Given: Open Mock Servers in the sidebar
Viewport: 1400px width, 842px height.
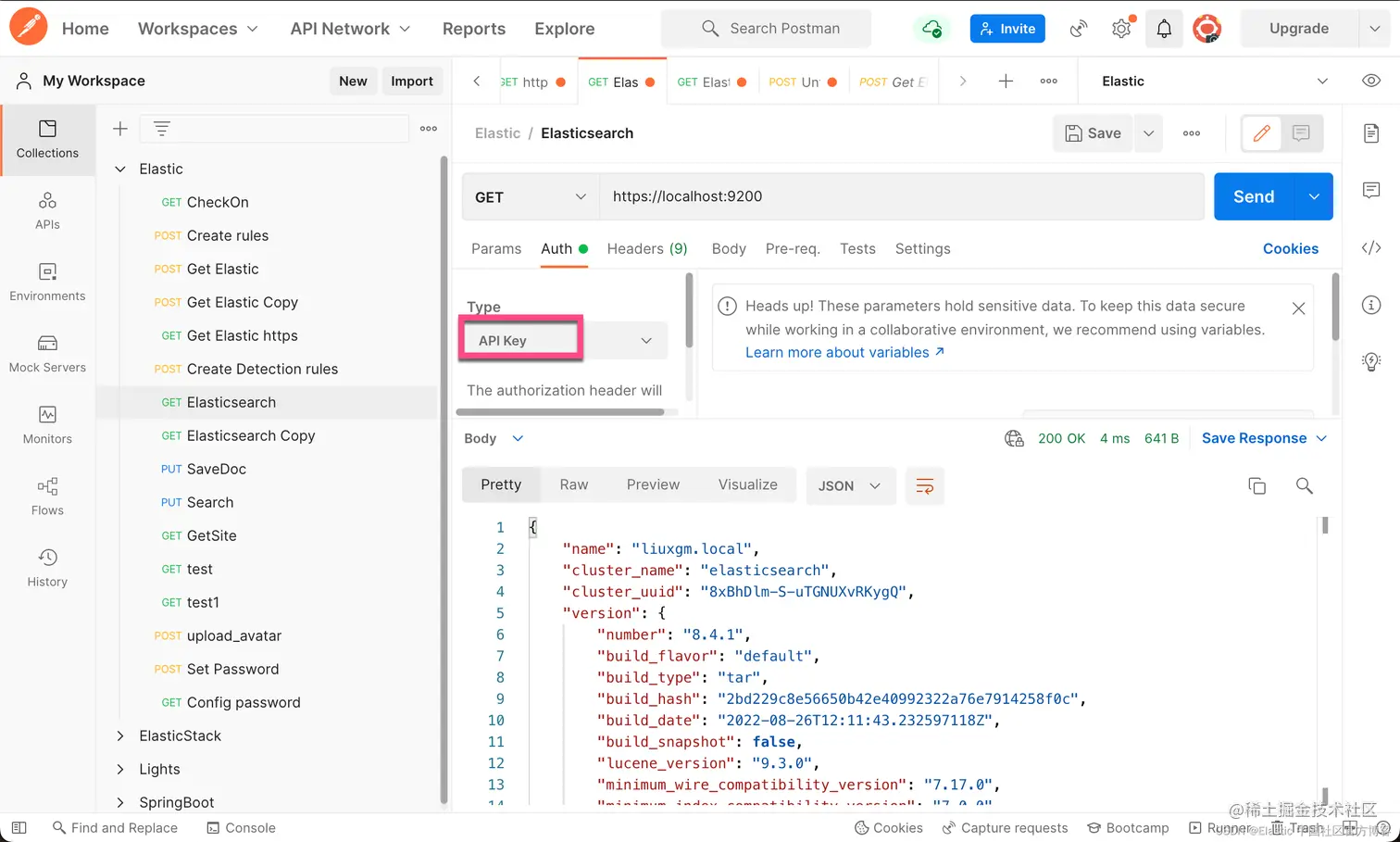Looking at the screenshot, I should (47, 354).
